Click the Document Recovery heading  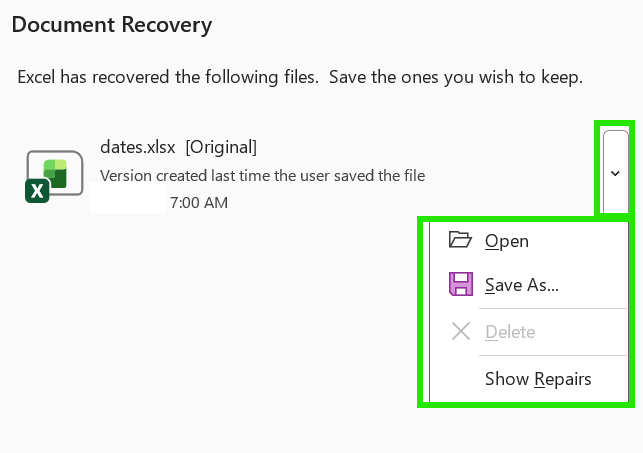click(x=112, y=25)
